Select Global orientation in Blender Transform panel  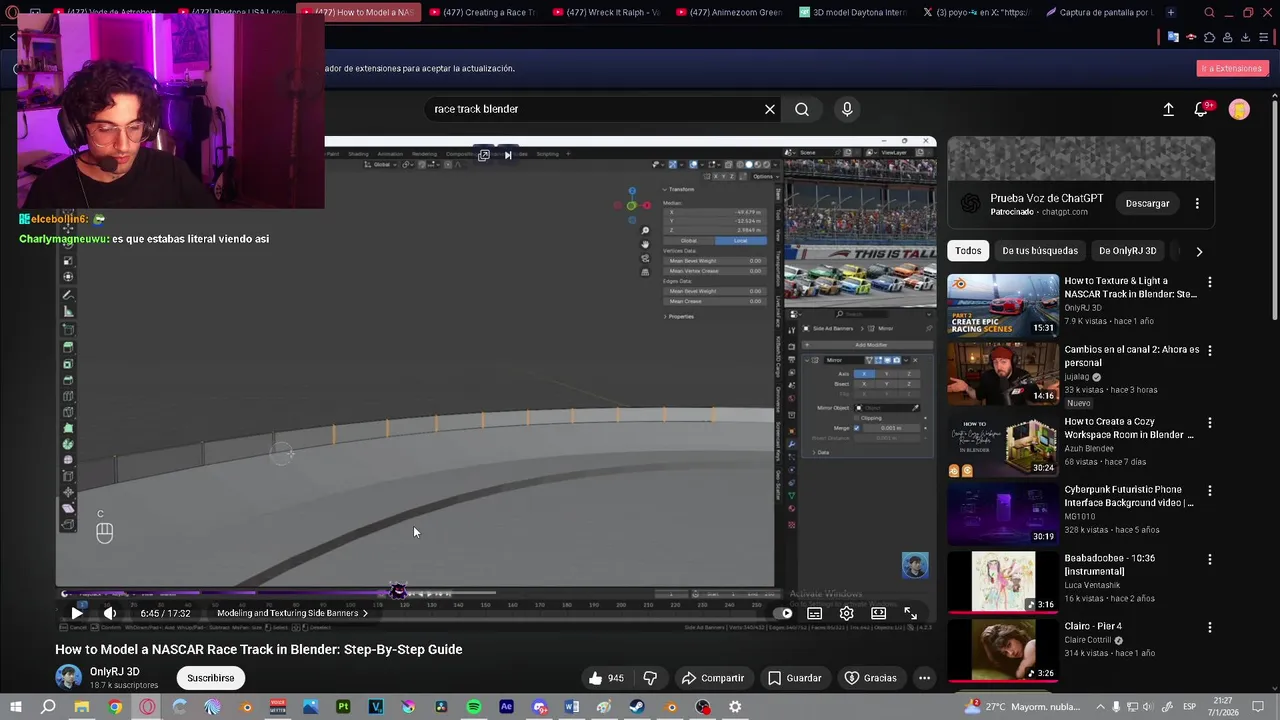689,241
